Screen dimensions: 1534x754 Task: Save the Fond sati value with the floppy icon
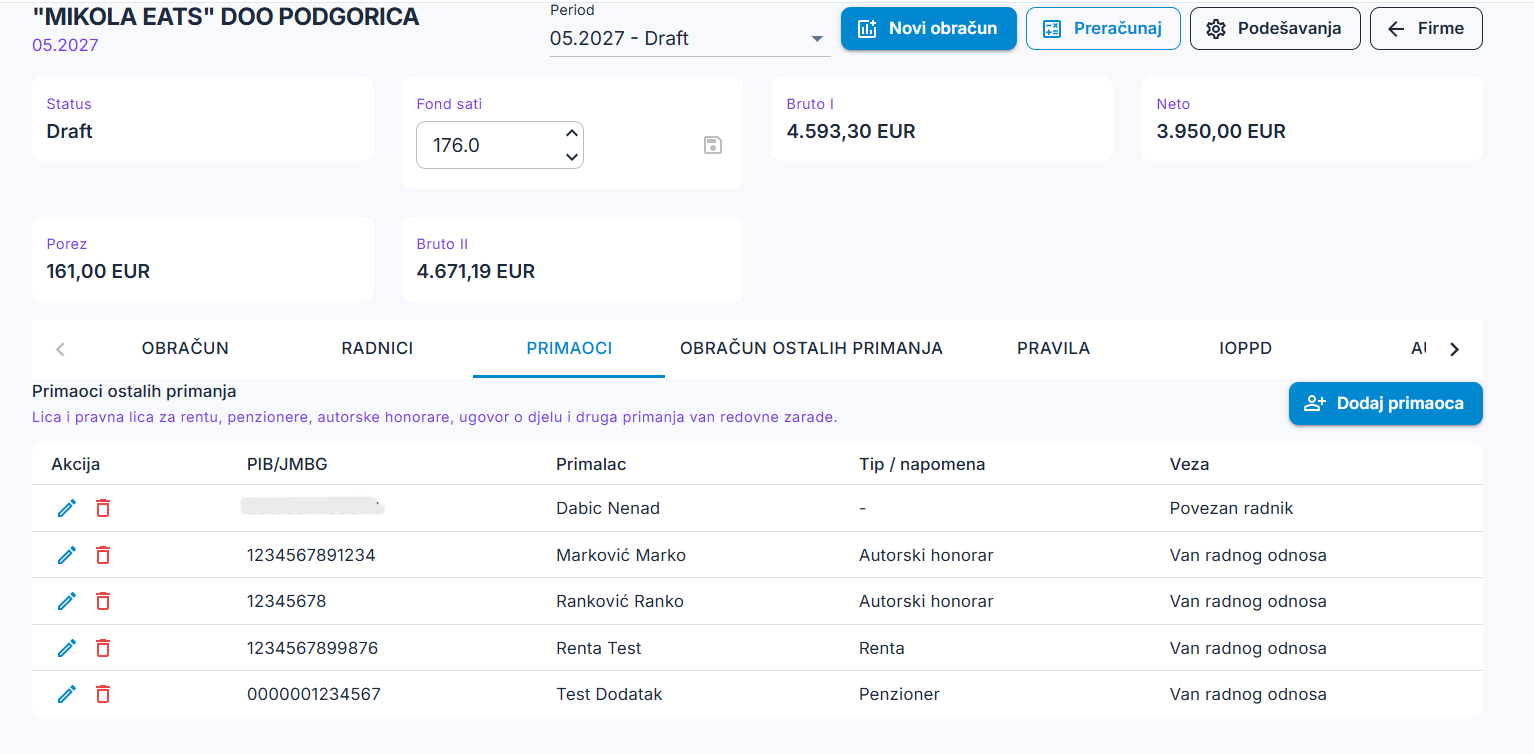[713, 145]
